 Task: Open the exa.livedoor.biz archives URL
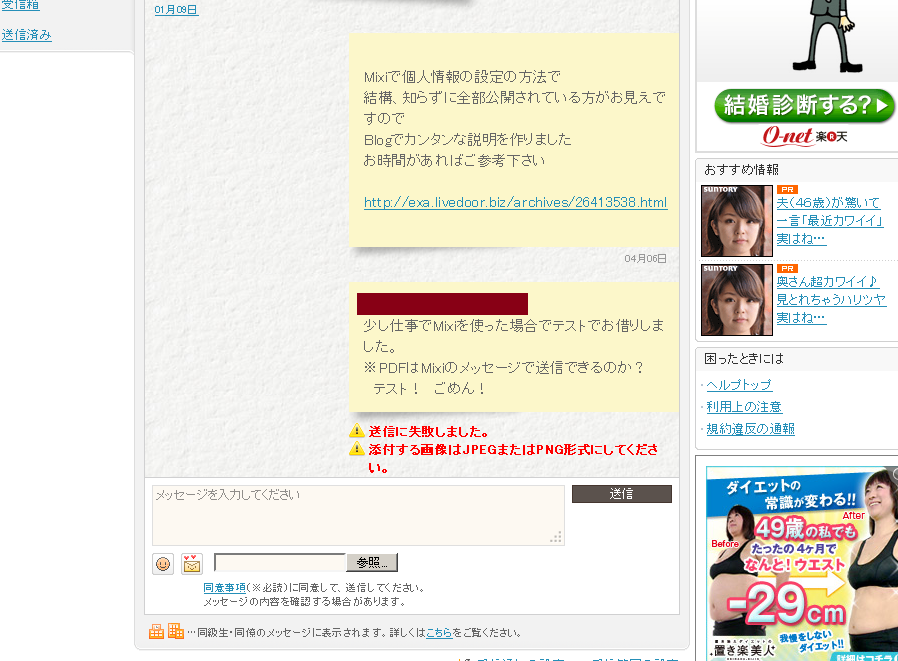tap(515, 202)
